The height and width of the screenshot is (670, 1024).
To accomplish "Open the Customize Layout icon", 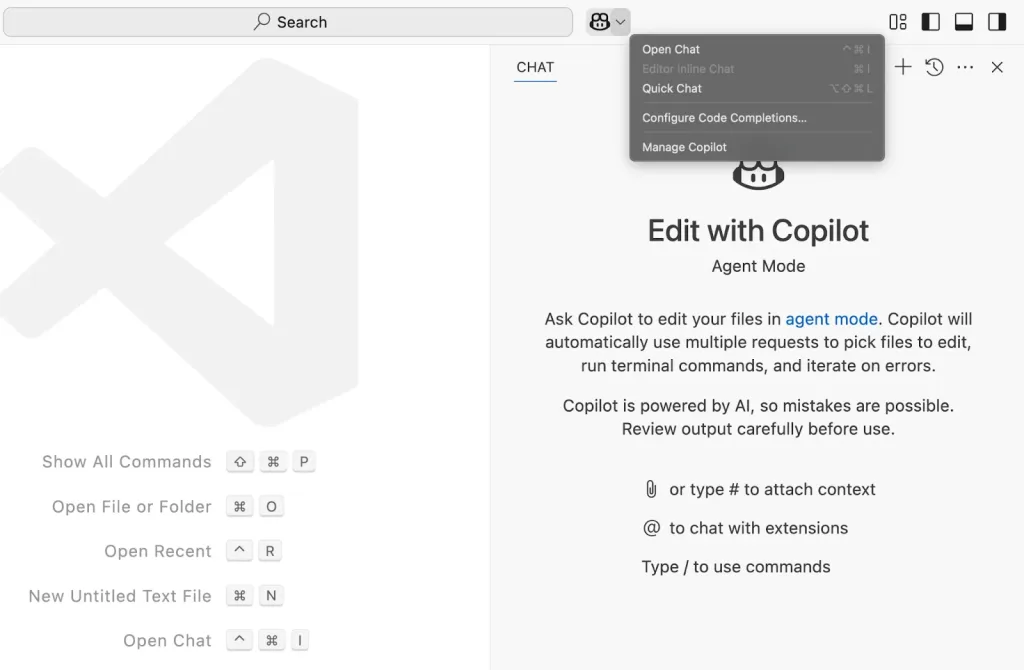I will (898, 22).
